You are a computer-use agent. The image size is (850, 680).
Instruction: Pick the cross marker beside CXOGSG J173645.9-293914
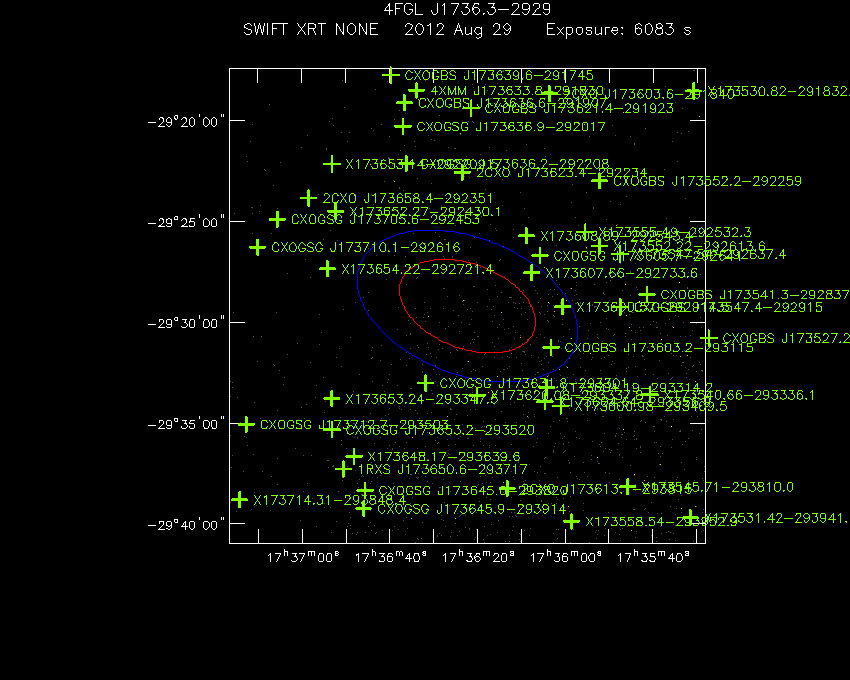(363, 509)
